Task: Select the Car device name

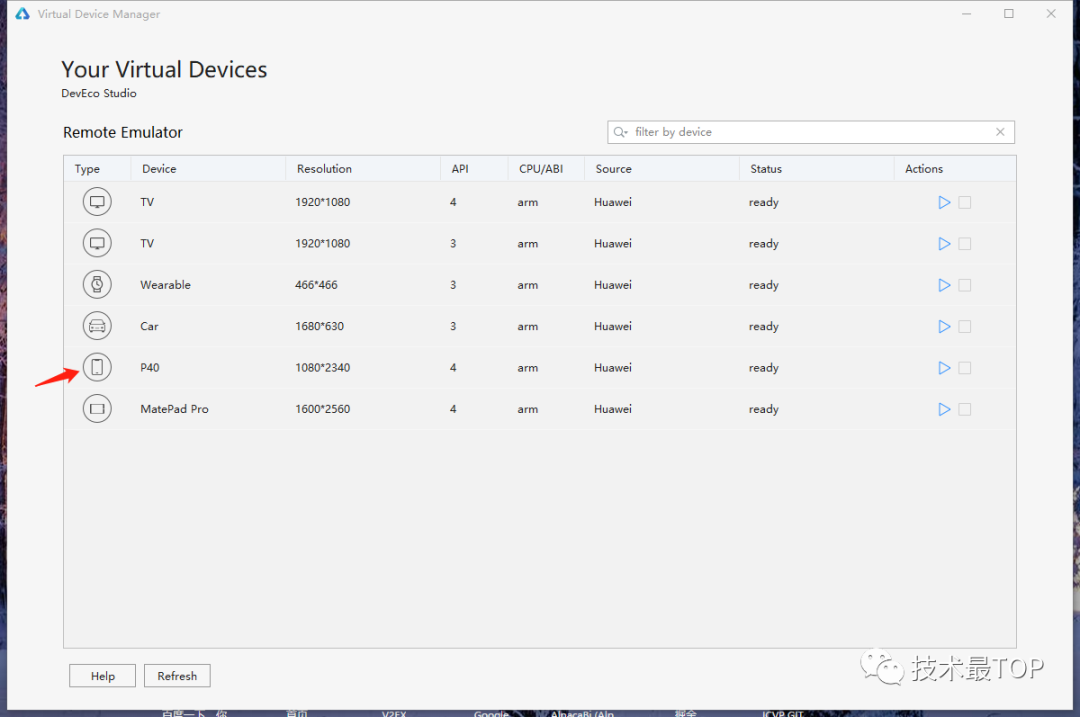Action: (149, 326)
